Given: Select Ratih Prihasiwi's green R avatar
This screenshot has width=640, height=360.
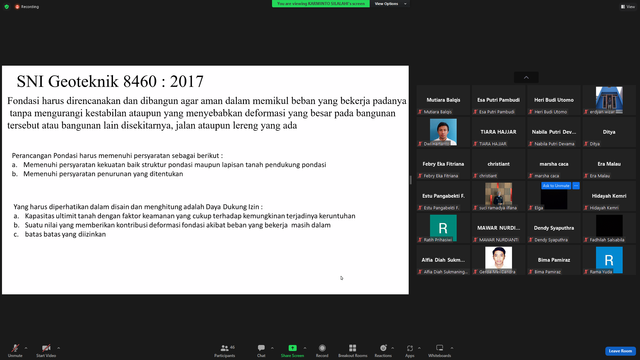Looking at the screenshot, I should [x=443, y=227].
